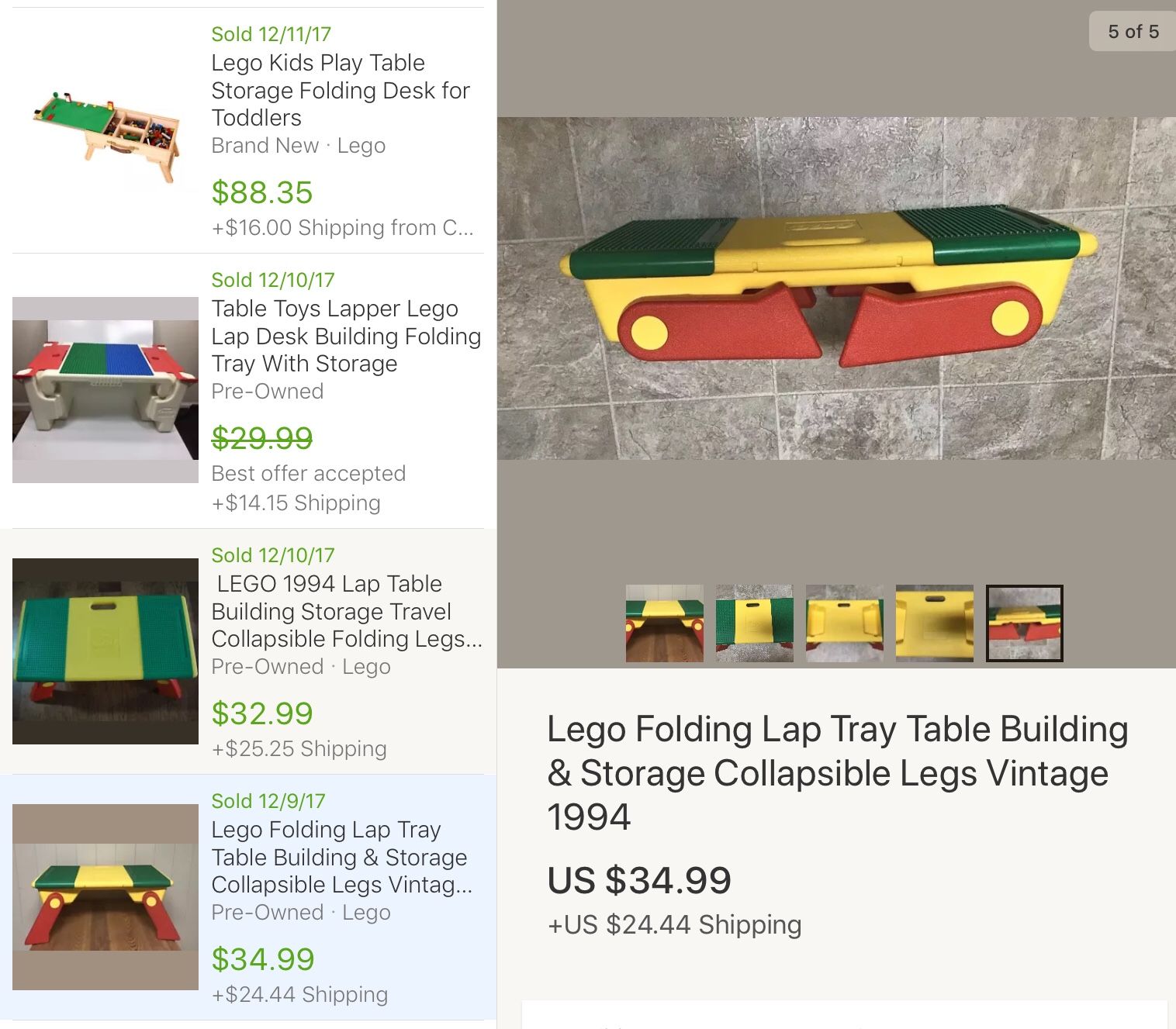Open Lego Folding Lap Tray Table sold listing

pos(341,857)
